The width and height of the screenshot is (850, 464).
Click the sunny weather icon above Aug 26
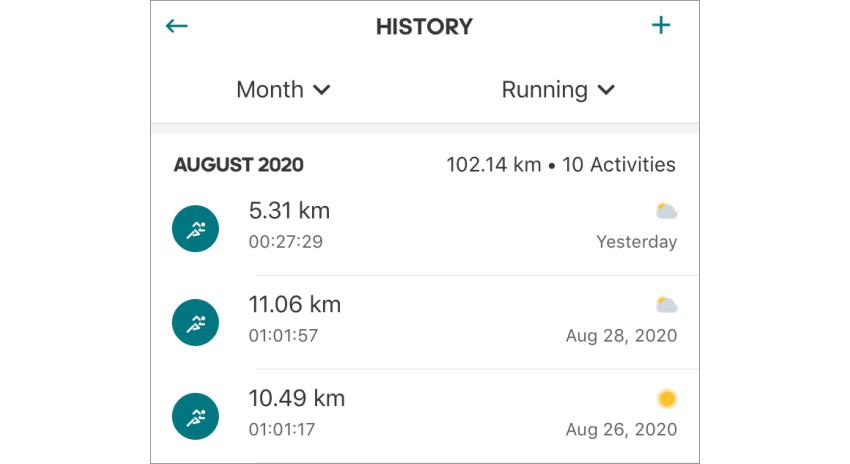[667, 399]
